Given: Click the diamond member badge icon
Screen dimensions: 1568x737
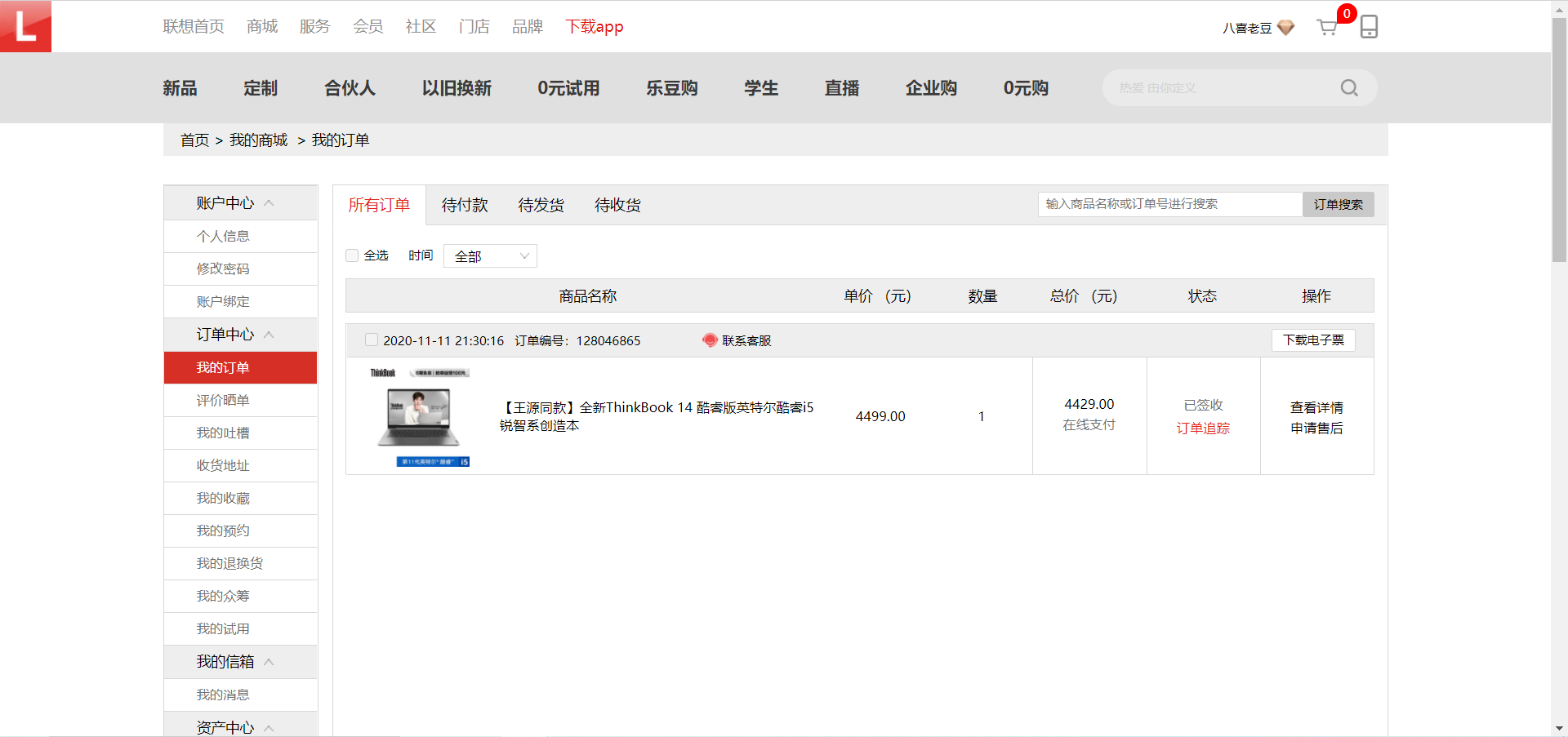Looking at the screenshot, I should 1285,28.
